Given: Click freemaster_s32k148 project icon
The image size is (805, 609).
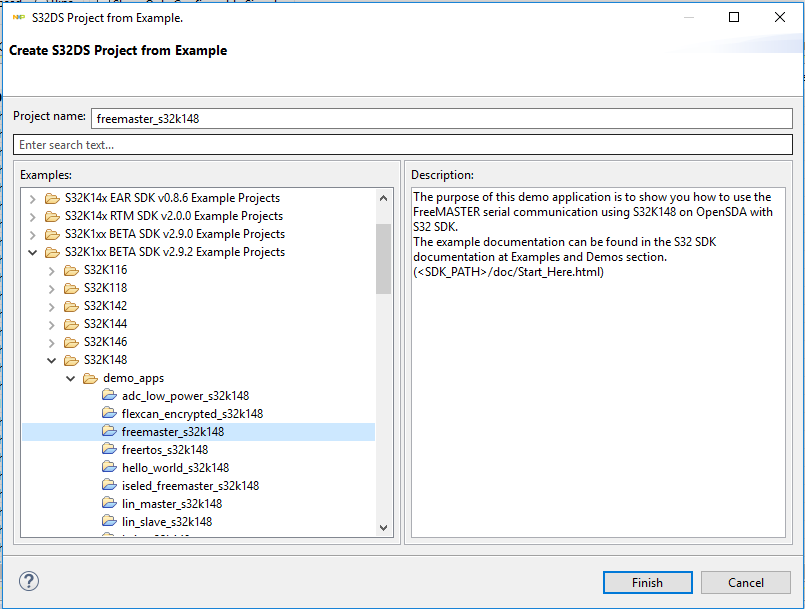Looking at the screenshot, I should point(109,431).
